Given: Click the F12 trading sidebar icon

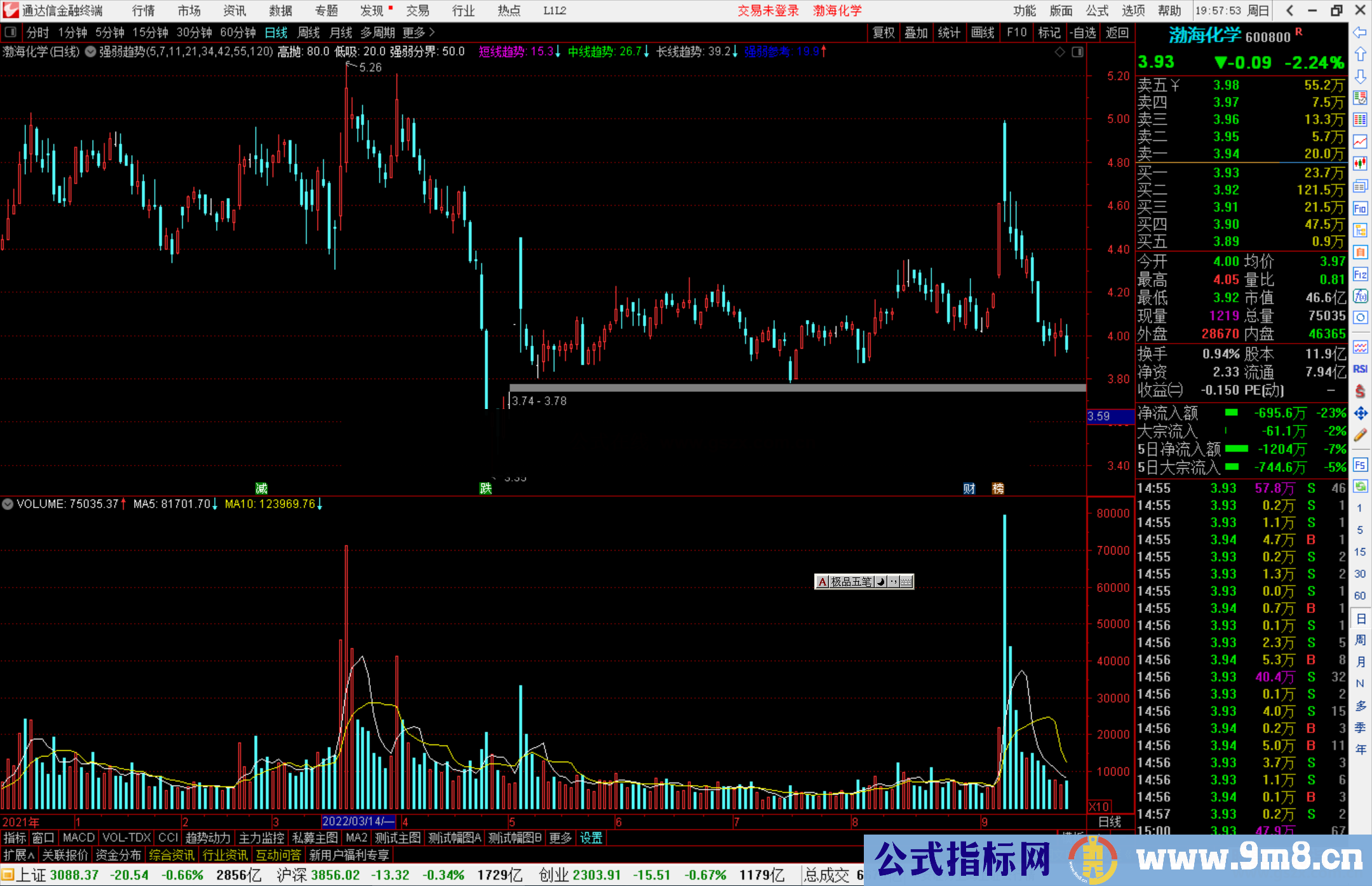Looking at the screenshot, I should coord(1360,274).
